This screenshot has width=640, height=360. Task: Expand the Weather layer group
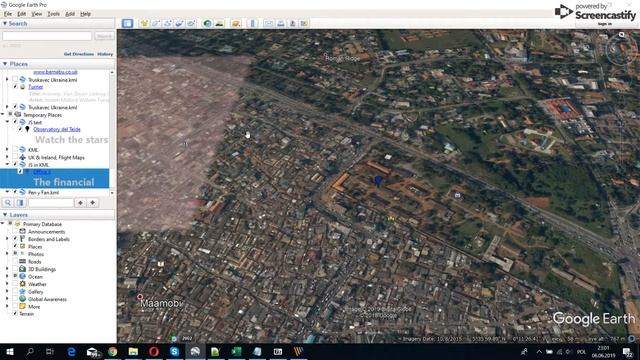point(7,284)
